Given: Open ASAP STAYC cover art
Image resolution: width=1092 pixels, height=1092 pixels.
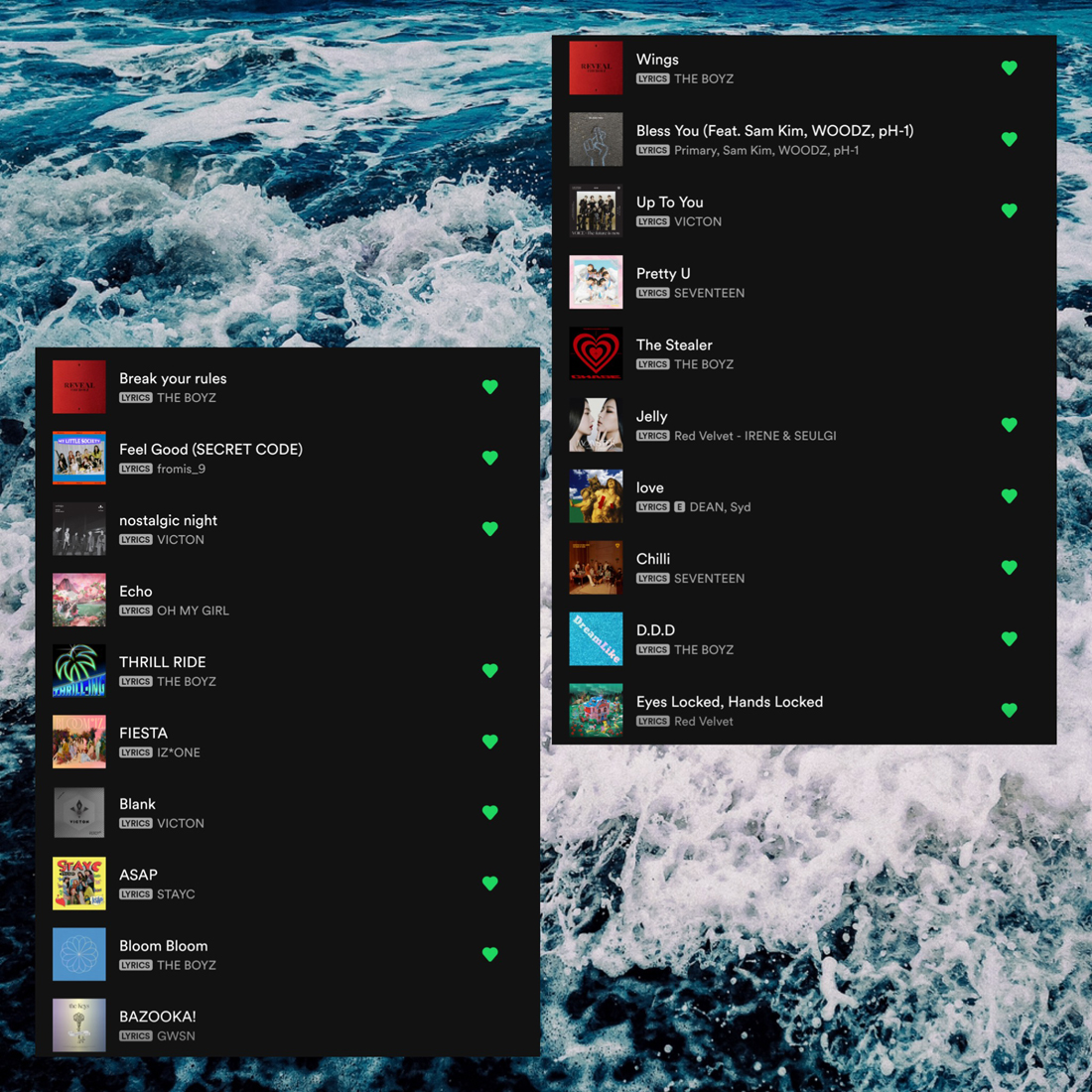Looking at the screenshot, I should coord(79,884).
